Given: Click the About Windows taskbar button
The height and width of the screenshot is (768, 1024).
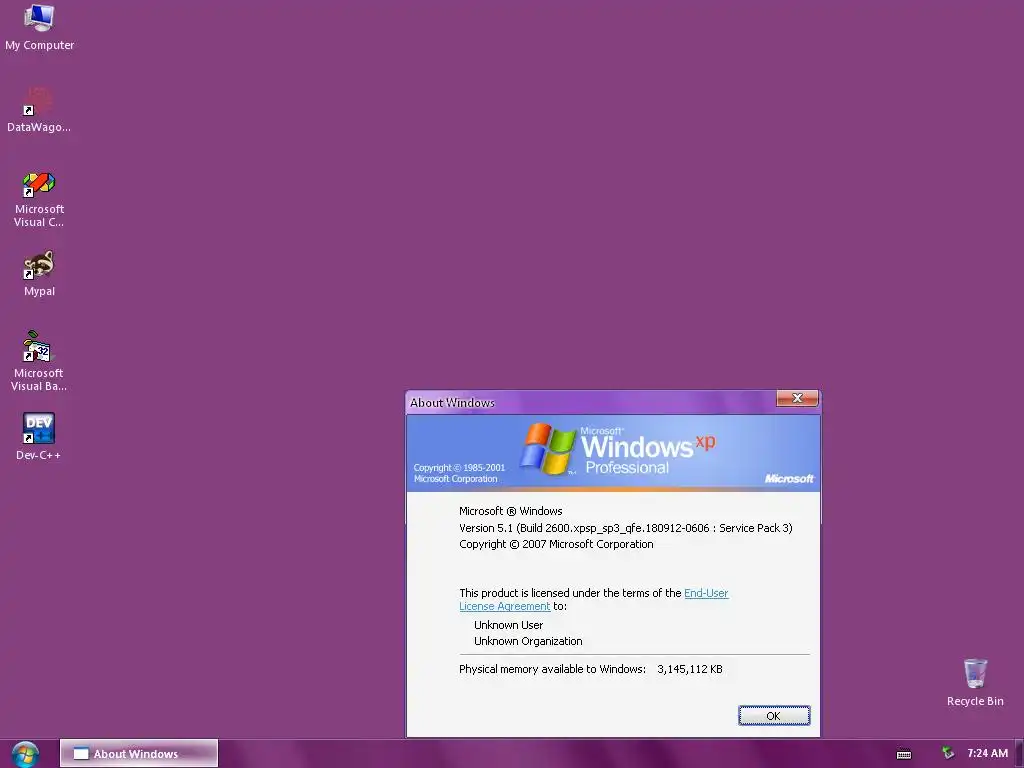Looking at the screenshot, I should tap(139, 754).
